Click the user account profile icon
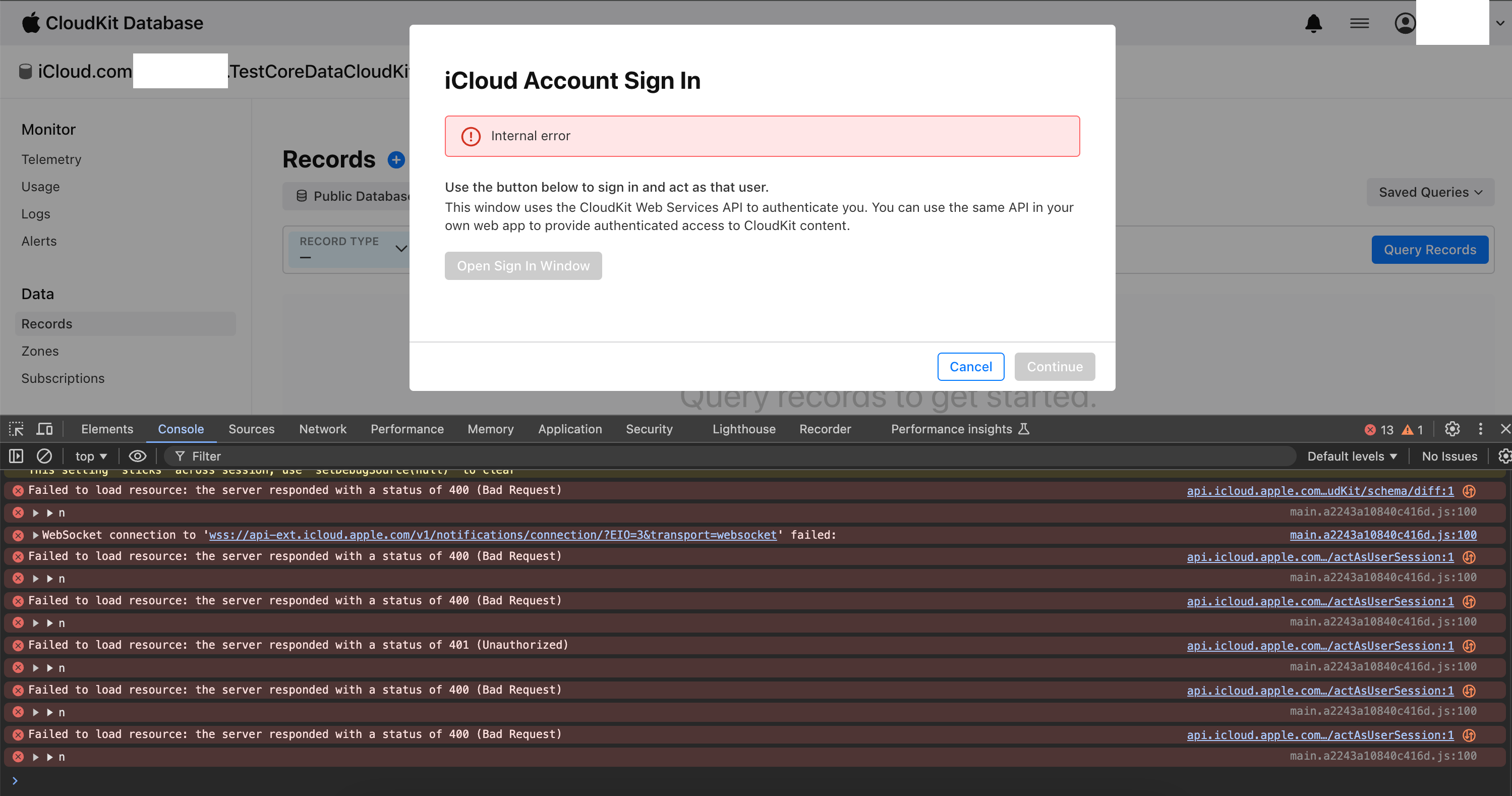The image size is (1512, 796). (x=1405, y=24)
